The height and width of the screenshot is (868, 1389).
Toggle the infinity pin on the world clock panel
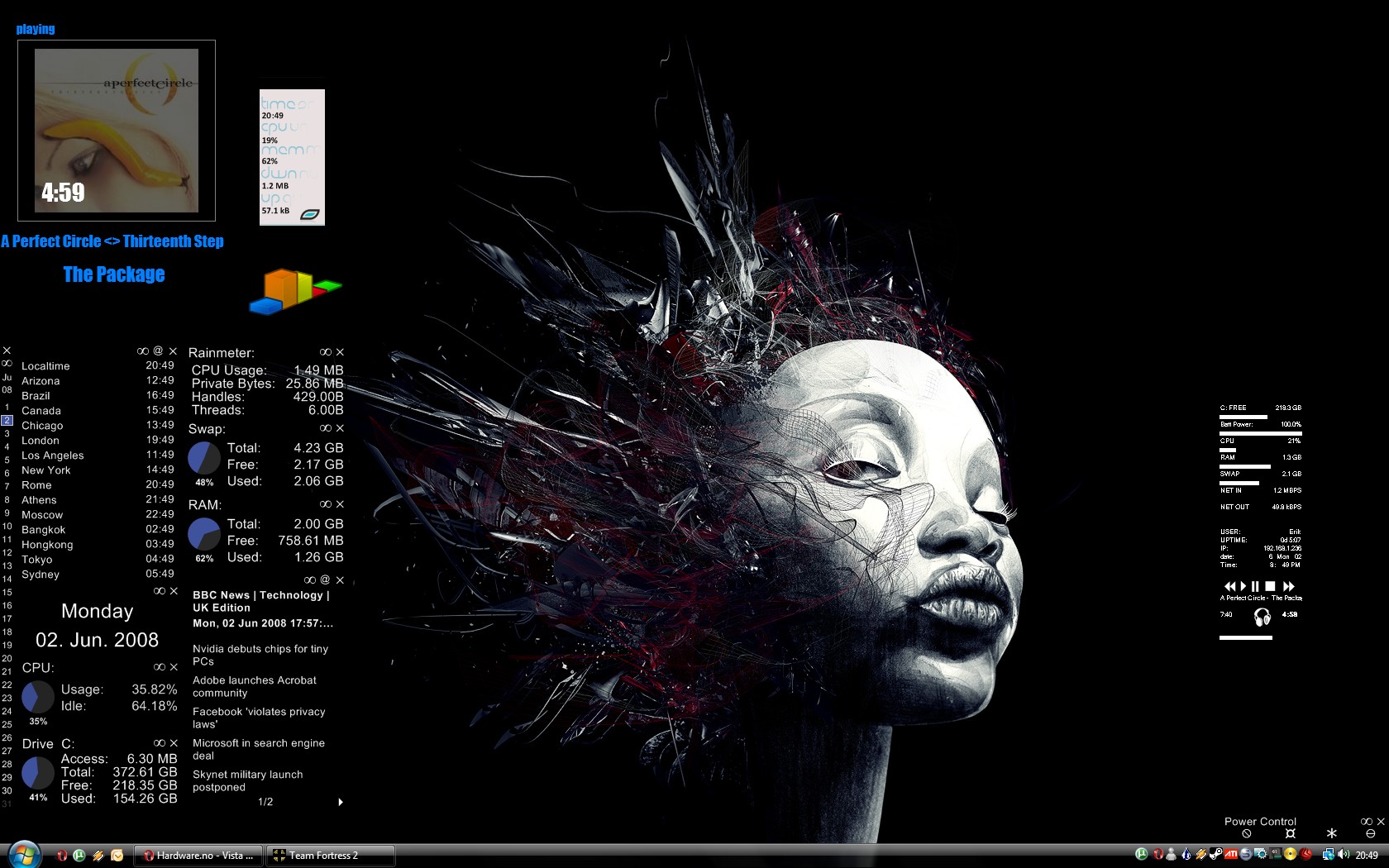pyautogui.click(x=143, y=351)
